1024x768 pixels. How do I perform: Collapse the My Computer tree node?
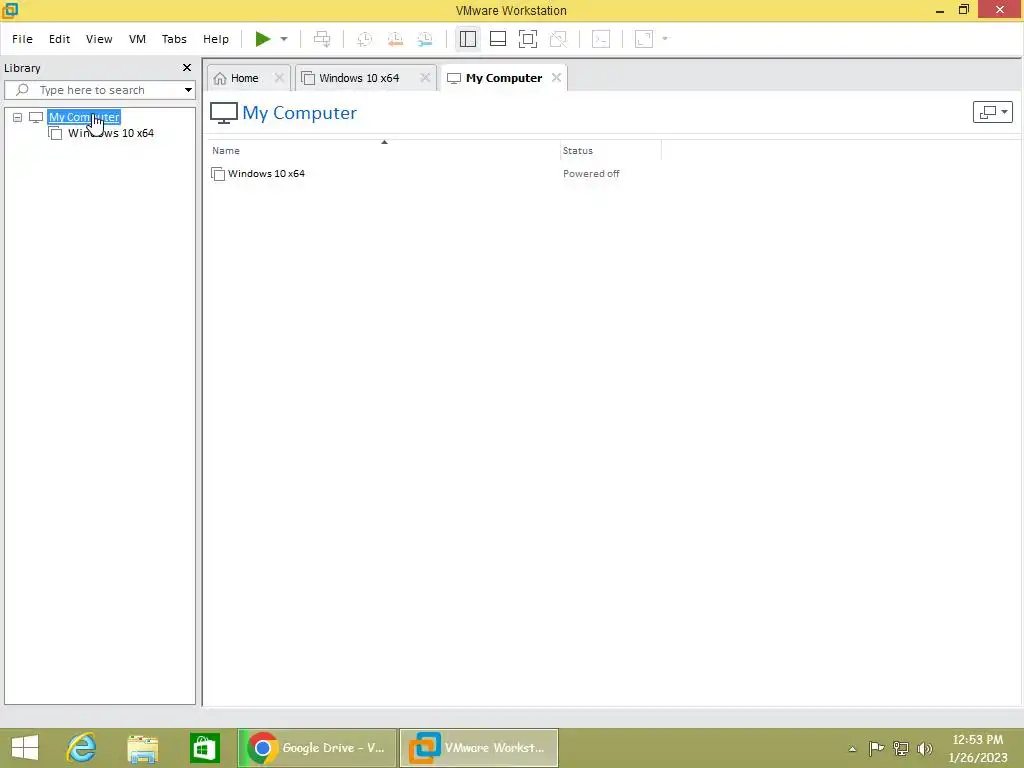[18, 118]
